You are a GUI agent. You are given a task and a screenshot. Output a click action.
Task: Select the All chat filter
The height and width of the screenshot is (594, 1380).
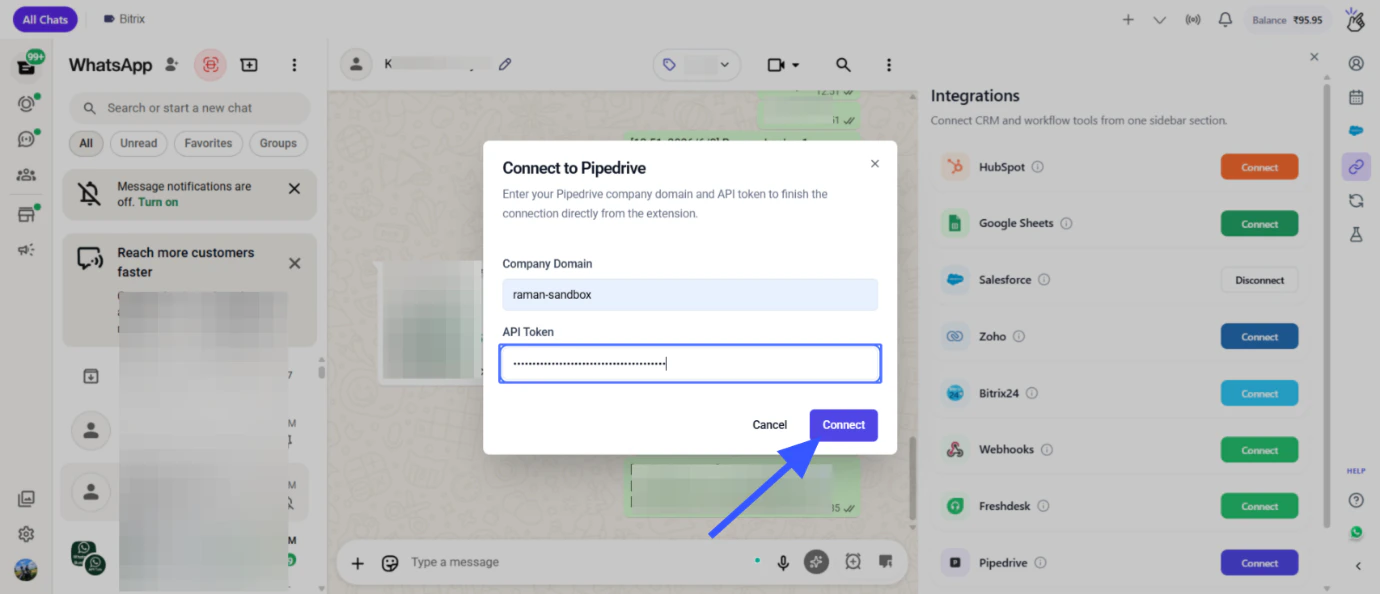click(86, 143)
